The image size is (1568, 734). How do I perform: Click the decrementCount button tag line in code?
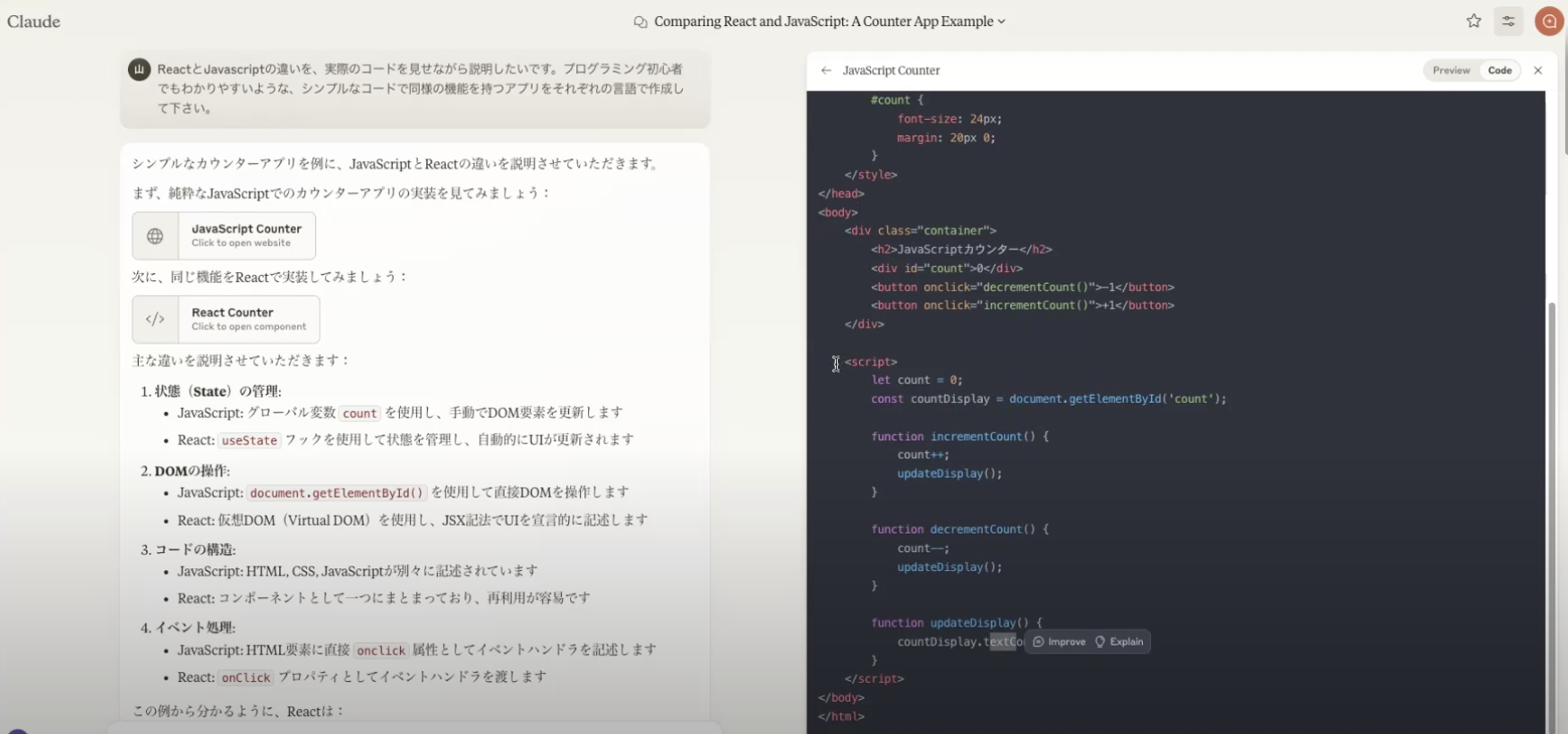pos(1022,287)
